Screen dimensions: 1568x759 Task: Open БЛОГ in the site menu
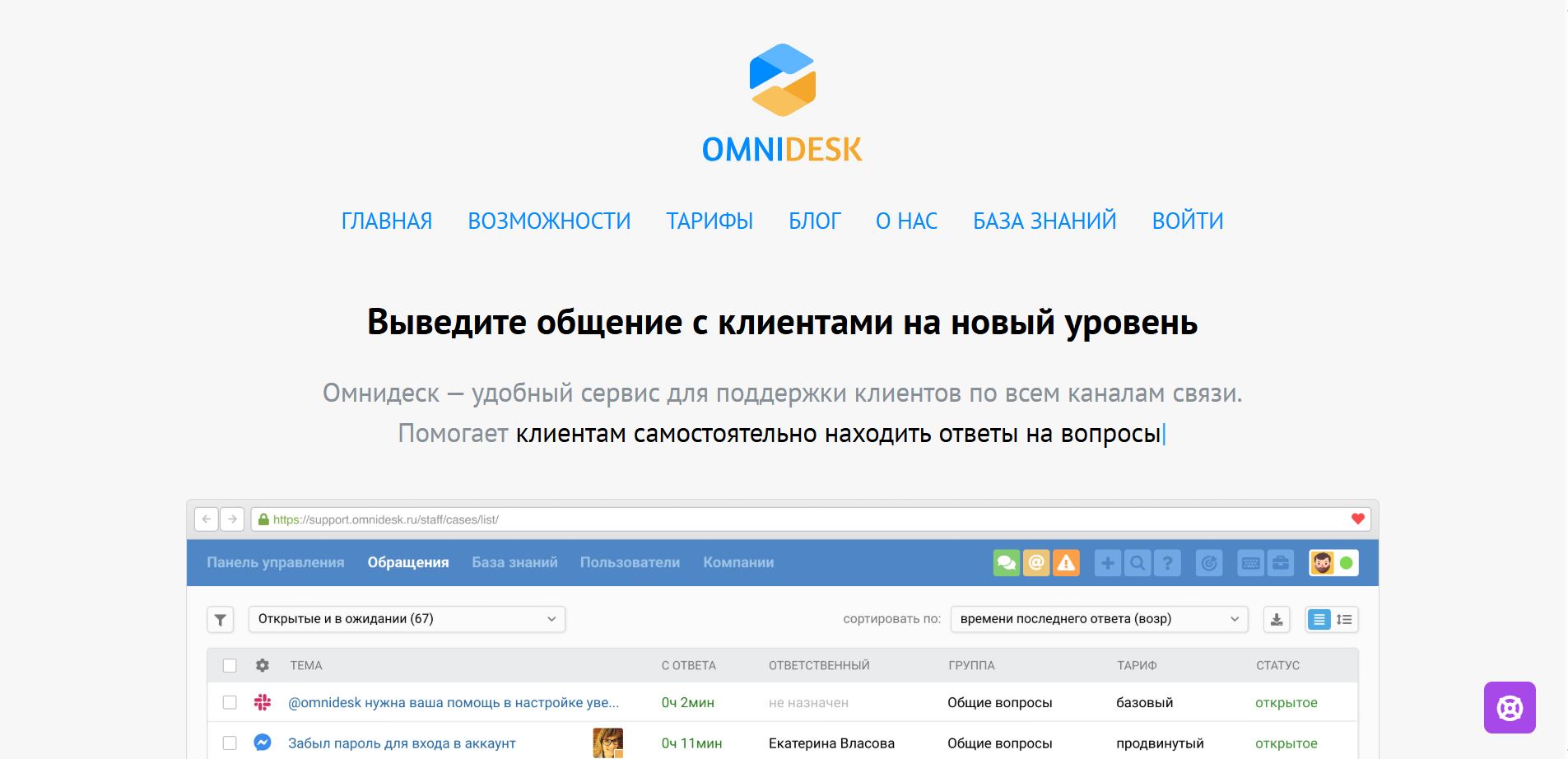tap(815, 221)
